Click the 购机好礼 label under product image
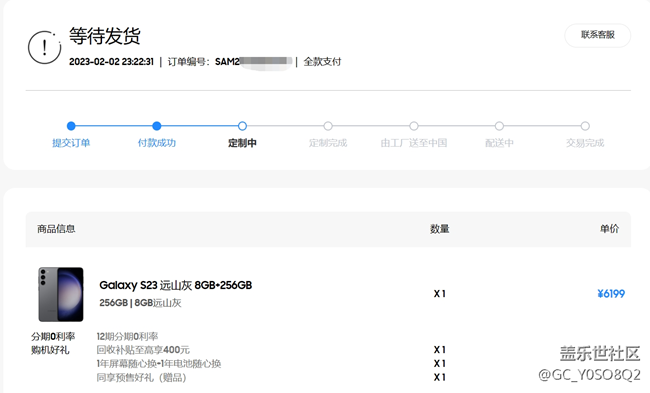The image size is (650, 393). [50, 350]
